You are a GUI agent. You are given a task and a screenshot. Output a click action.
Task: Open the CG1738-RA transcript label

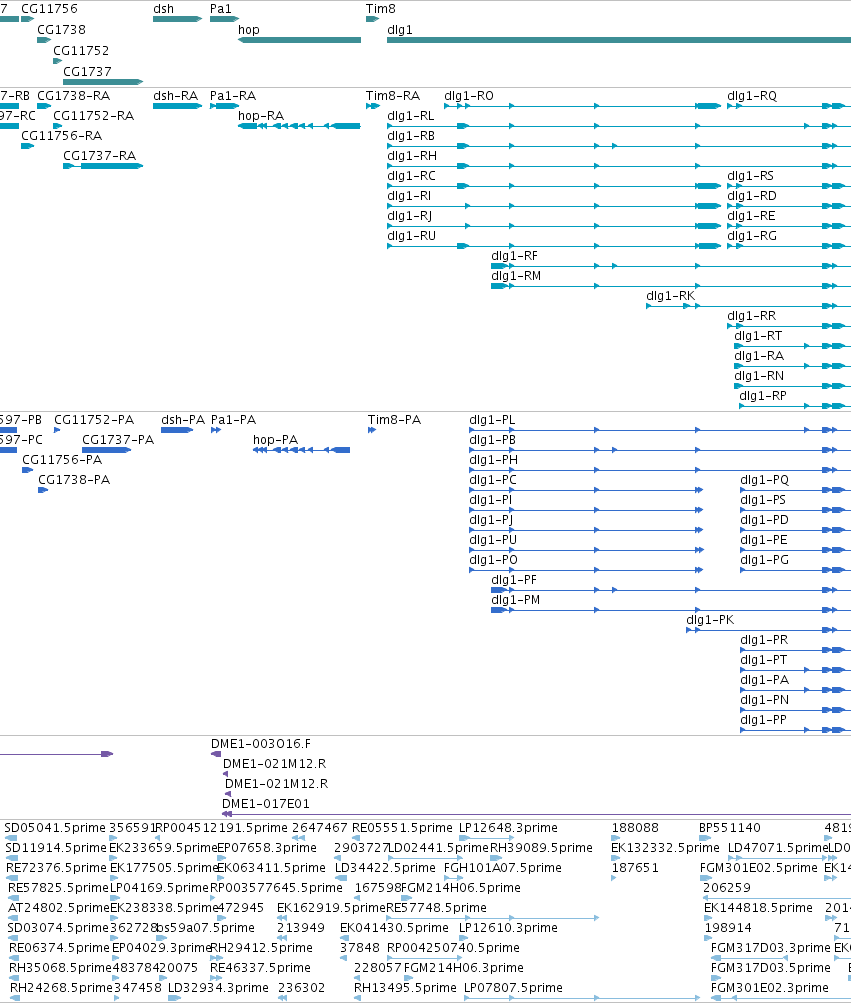click(x=74, y=95)
